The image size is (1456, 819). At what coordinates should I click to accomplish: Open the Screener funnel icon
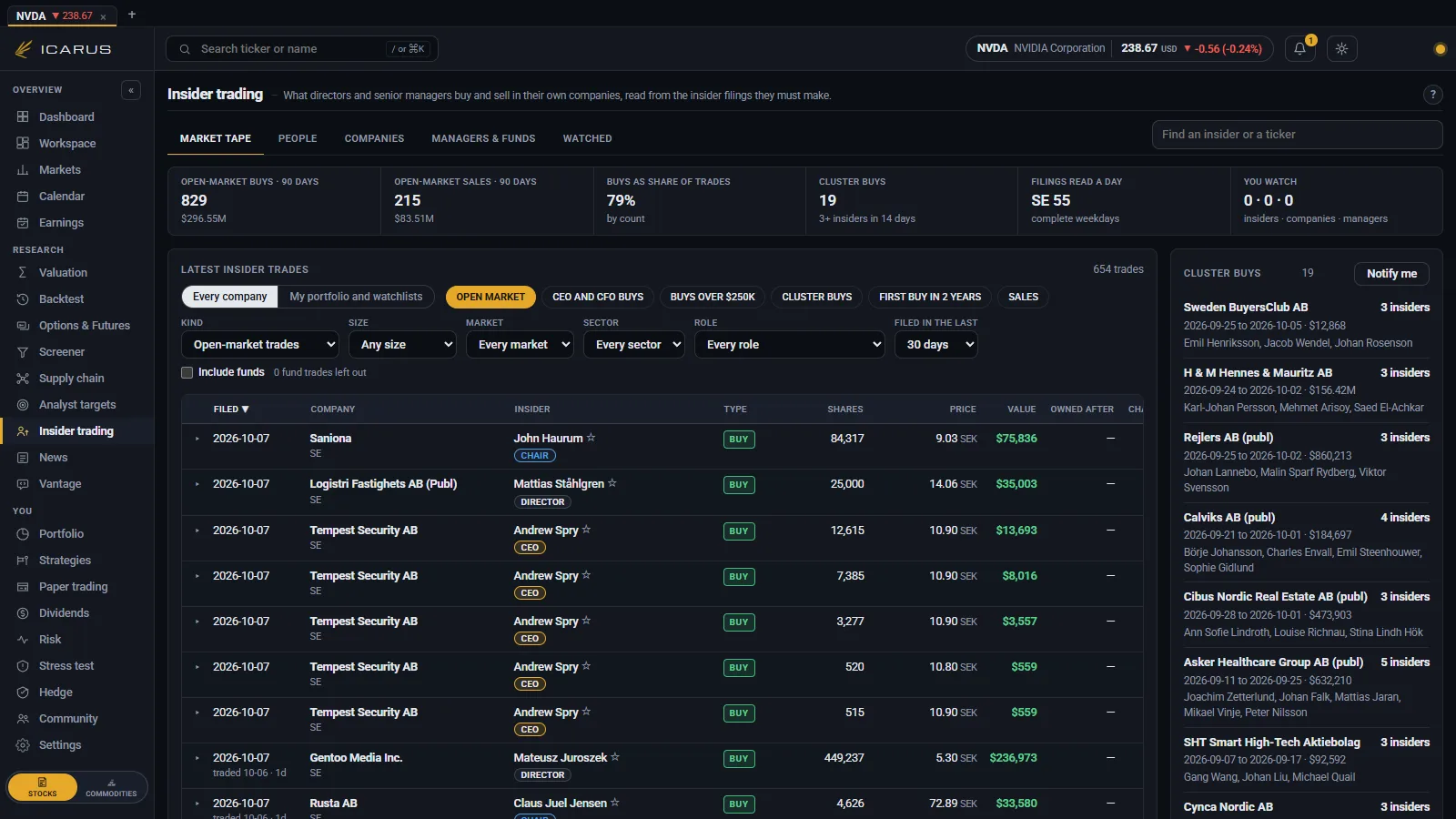coord(23,352)
